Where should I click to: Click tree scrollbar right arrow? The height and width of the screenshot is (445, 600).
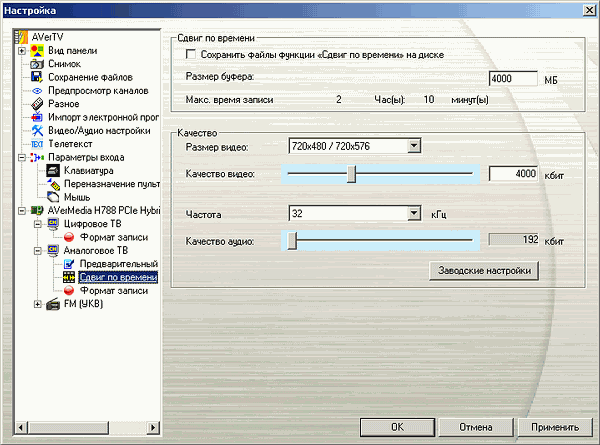(x=153, y=427)
